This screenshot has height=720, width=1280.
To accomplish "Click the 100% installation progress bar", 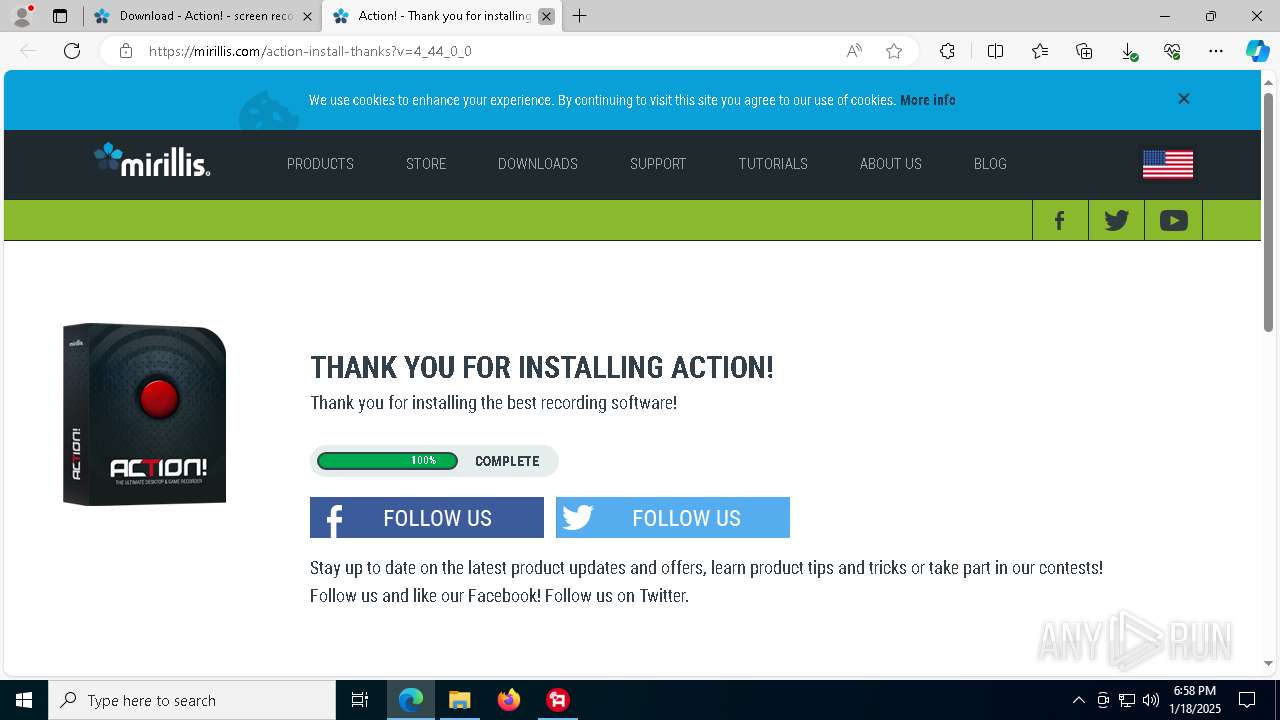I will click(x=387, y=461).
